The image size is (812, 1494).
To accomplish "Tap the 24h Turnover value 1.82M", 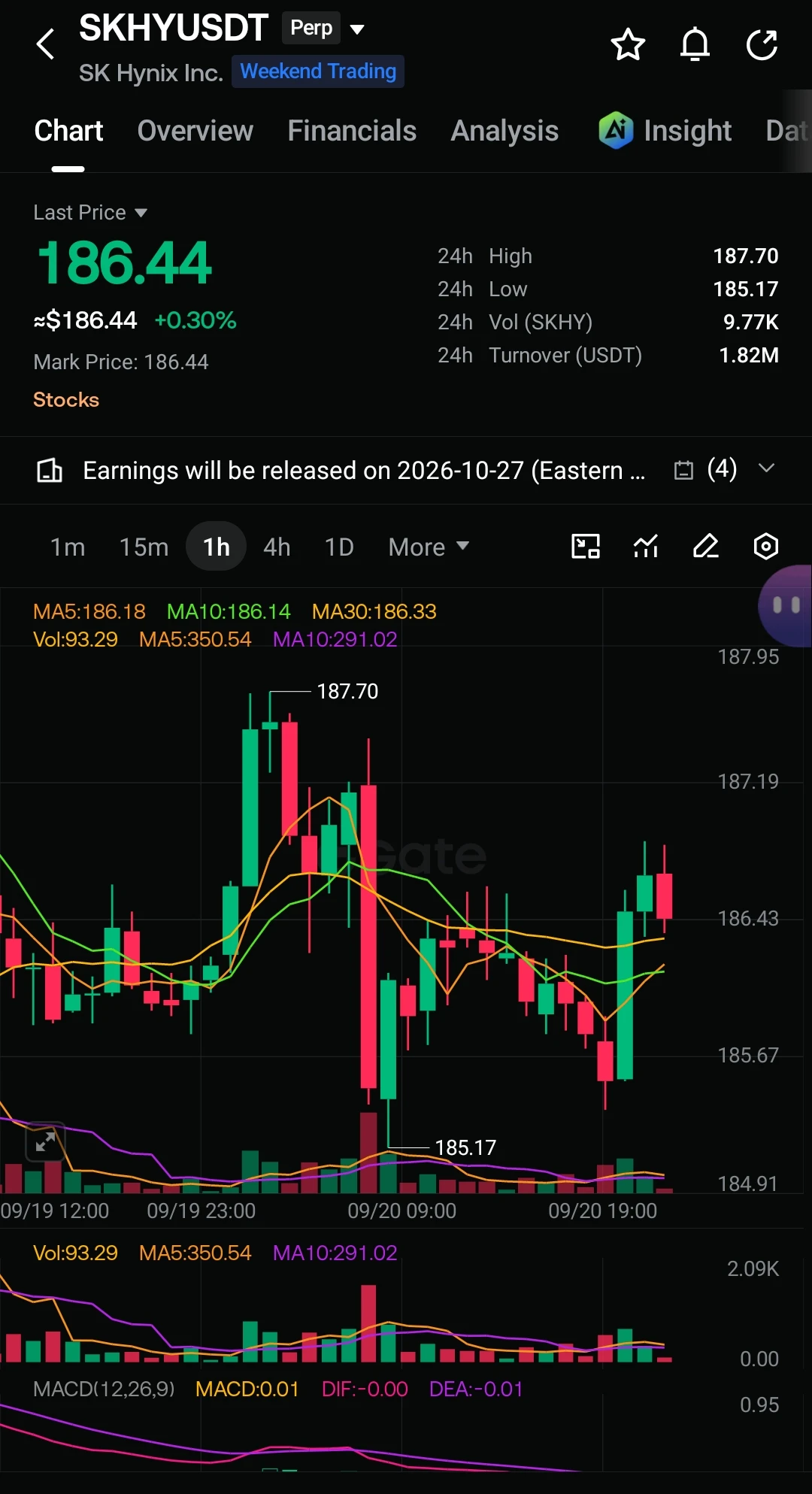I will [749, 355].
